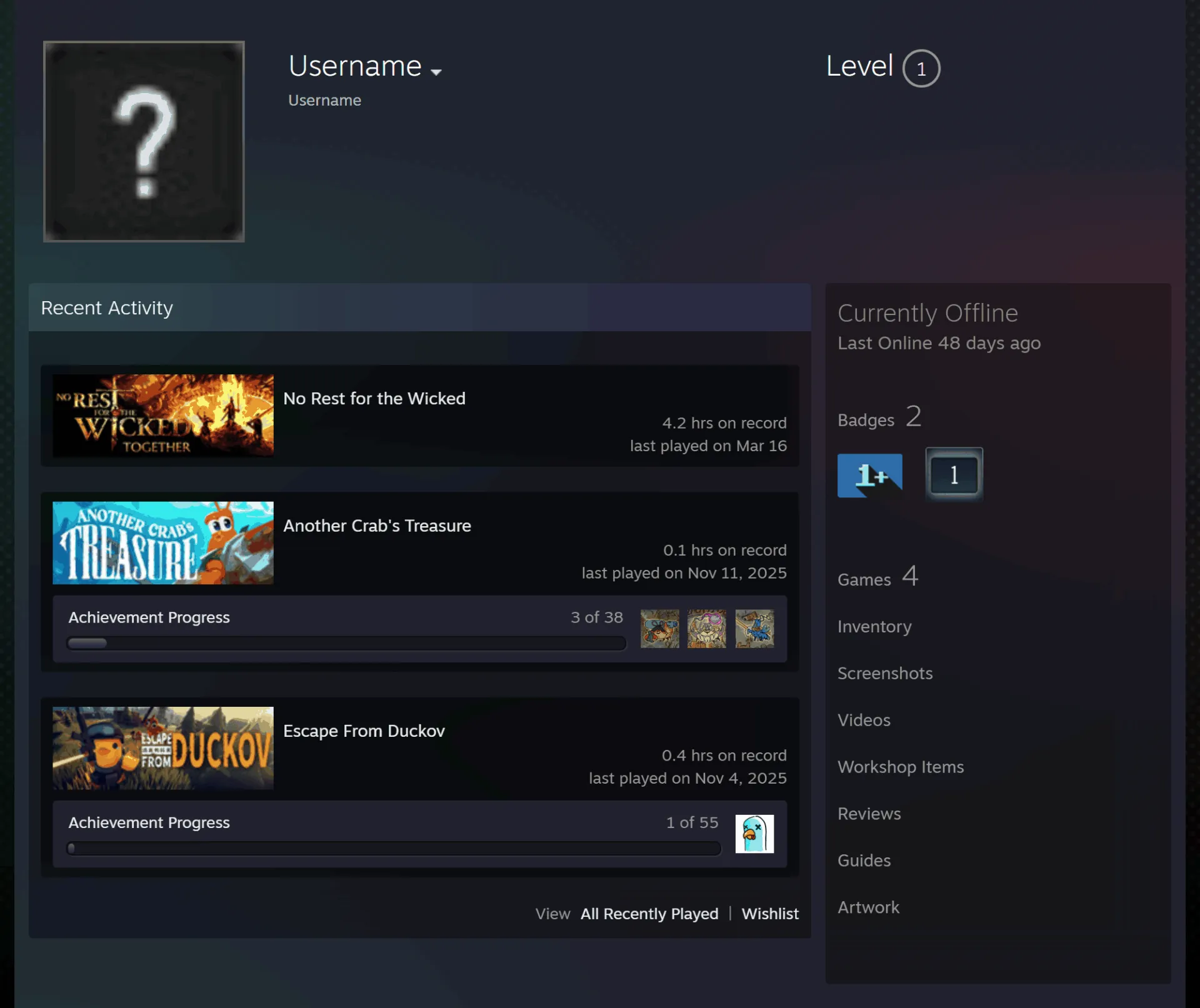Open No Rest for the Wicked banner
This screenshot has width=1200, height=1008.
click(x=163, y=415)
